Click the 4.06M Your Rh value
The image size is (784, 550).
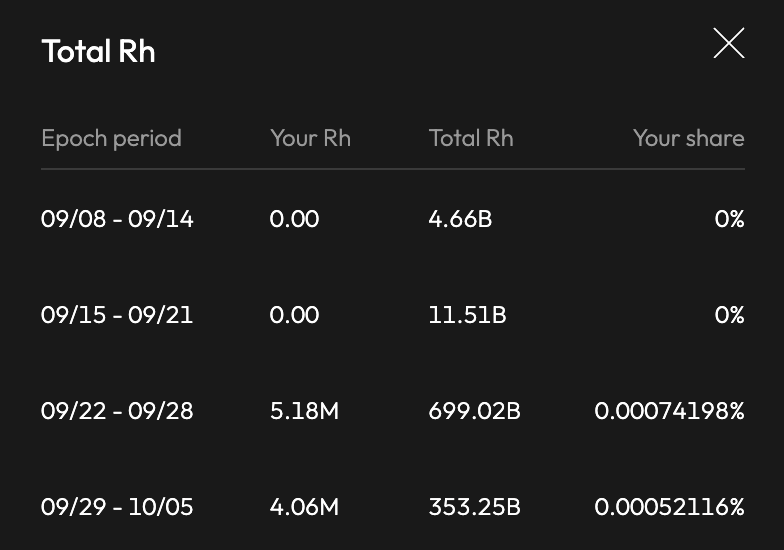(304, 507)
